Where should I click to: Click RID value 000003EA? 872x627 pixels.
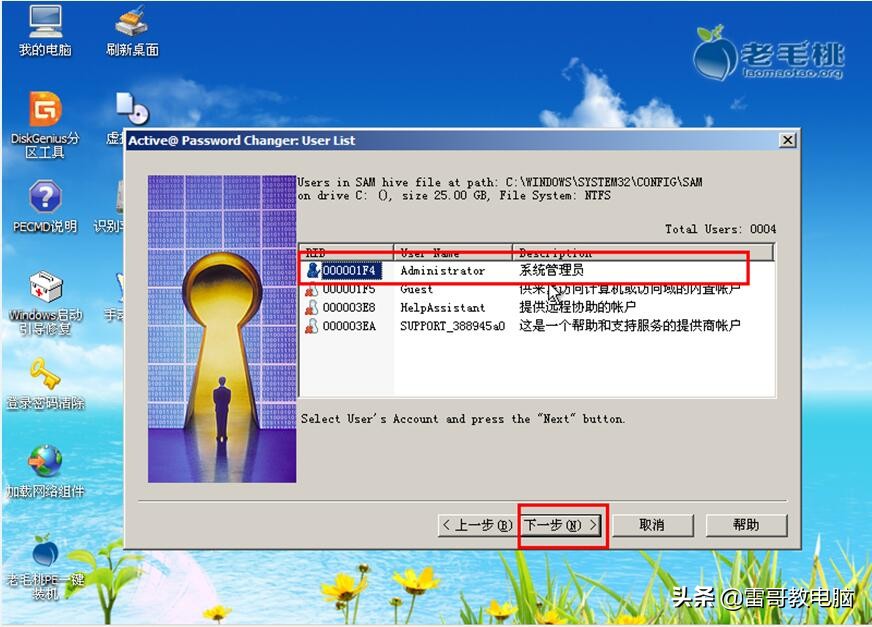[349, 326]
